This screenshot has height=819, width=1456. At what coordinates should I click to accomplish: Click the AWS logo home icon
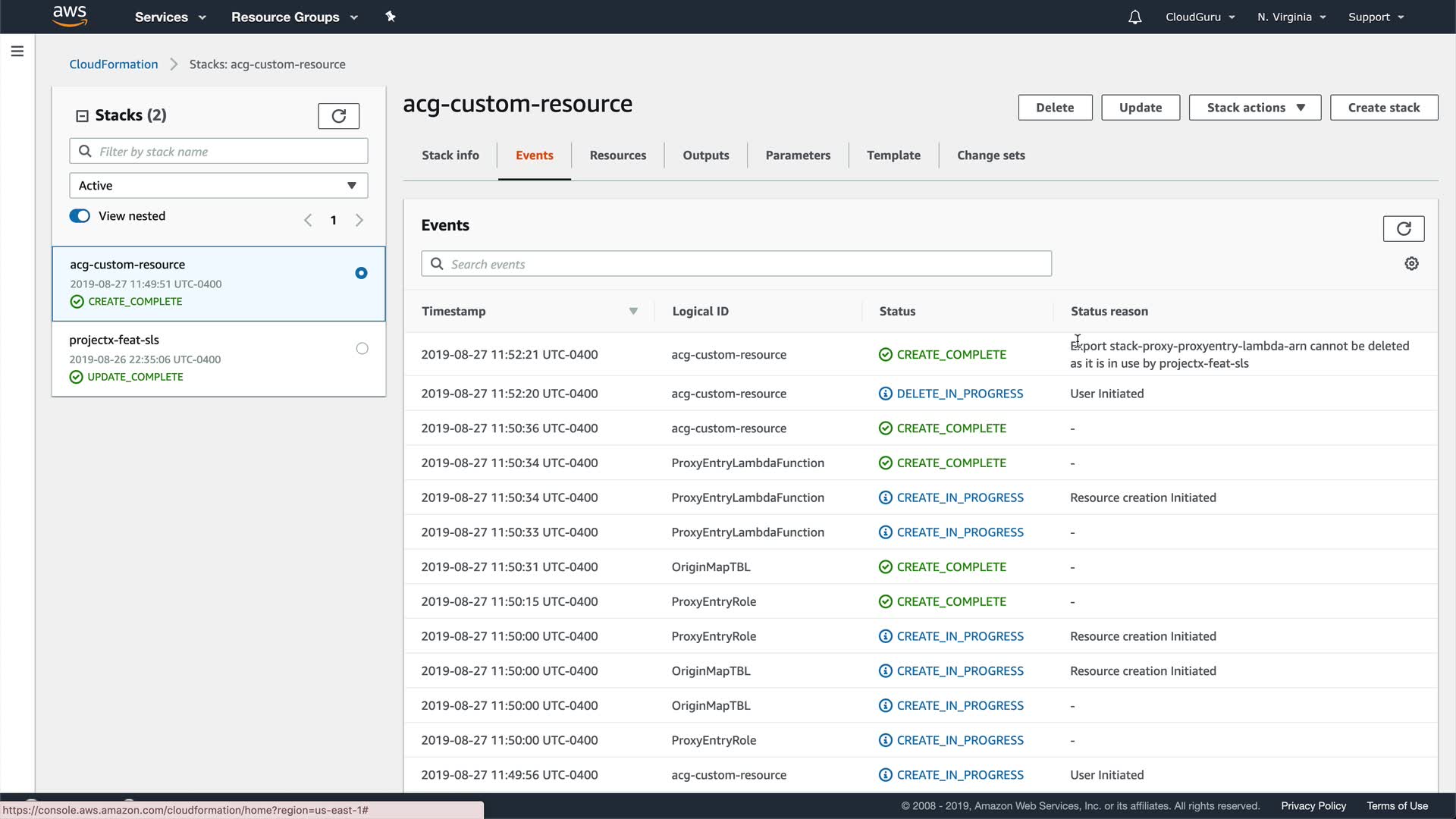70,16
